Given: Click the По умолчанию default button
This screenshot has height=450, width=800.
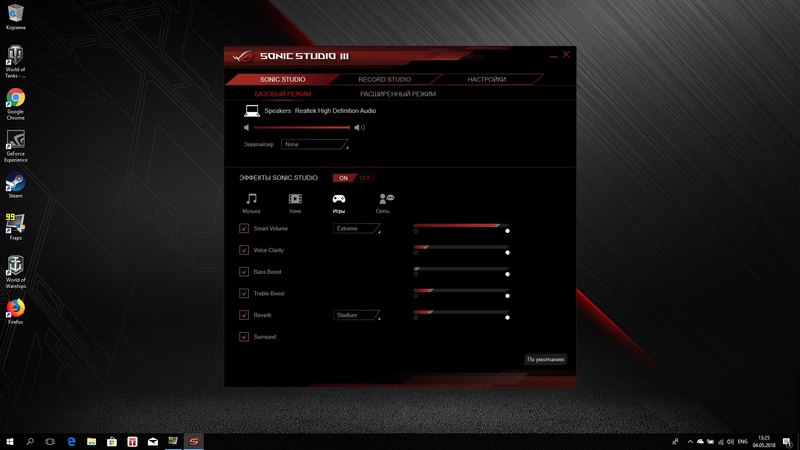Looking at the screenshot, I should click(545, 359).
